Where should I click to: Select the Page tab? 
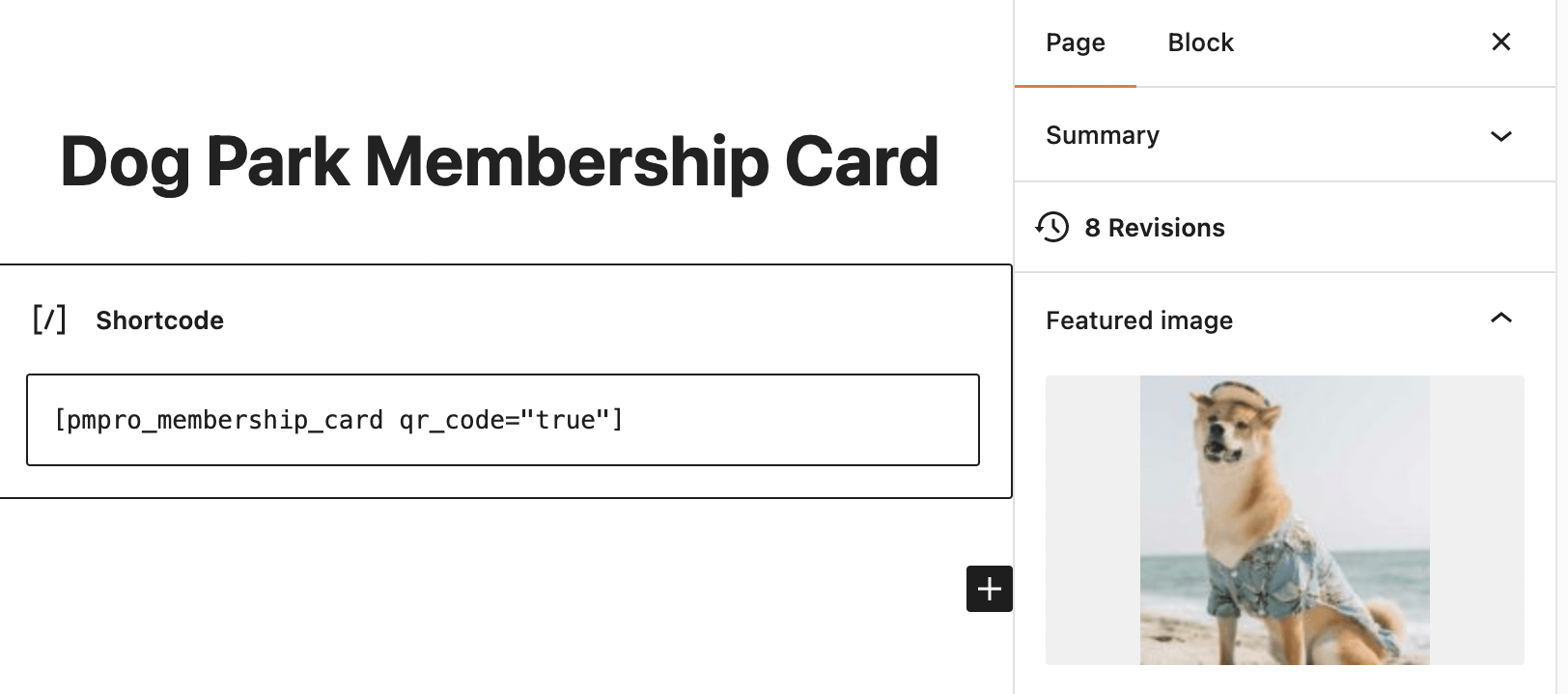(x=1075, y=42)
